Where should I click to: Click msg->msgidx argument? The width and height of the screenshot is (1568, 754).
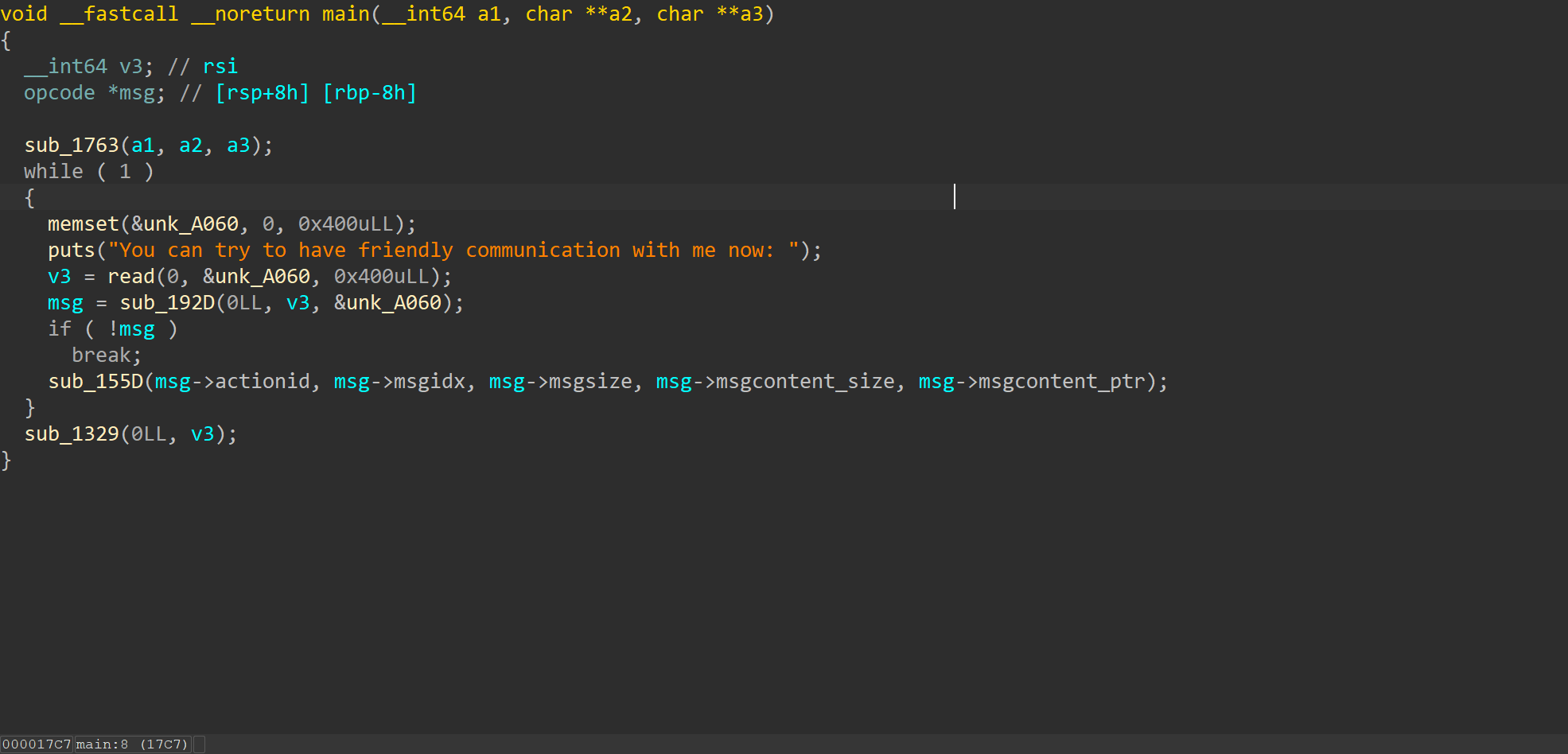(399, 382)
